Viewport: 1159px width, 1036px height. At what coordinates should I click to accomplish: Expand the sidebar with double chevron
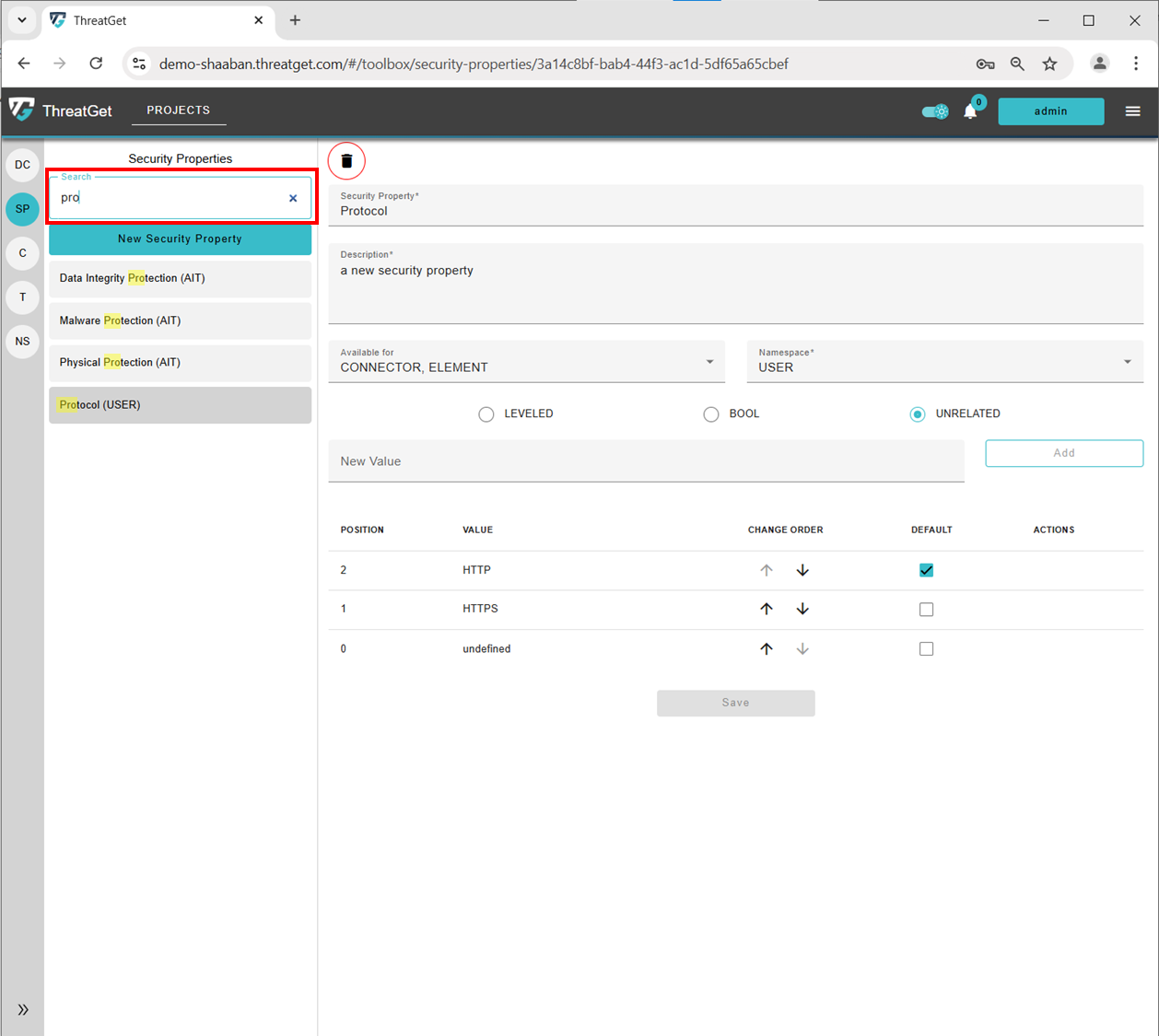(23, 1010)
